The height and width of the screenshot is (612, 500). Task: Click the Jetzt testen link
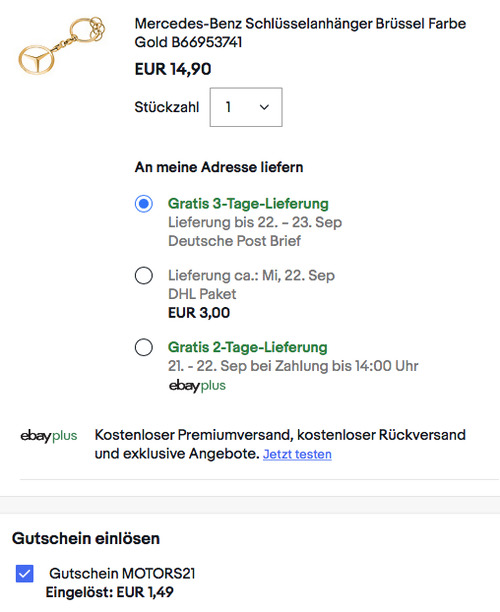click(297, 454)
